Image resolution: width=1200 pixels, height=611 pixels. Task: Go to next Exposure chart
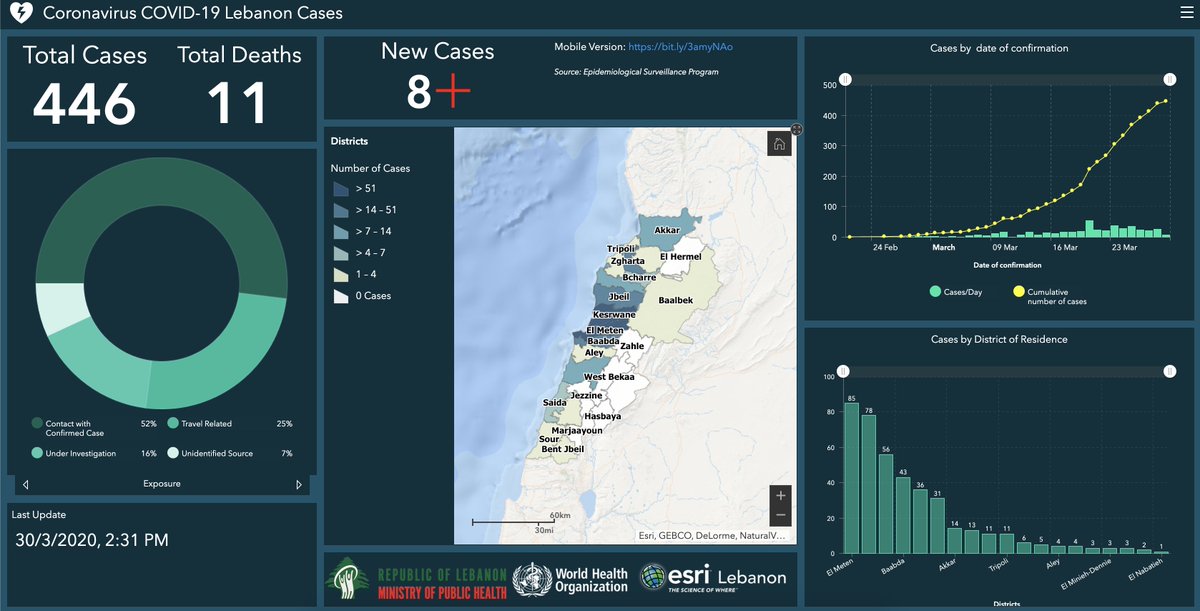pyautogui.click(x=298, y=485)
